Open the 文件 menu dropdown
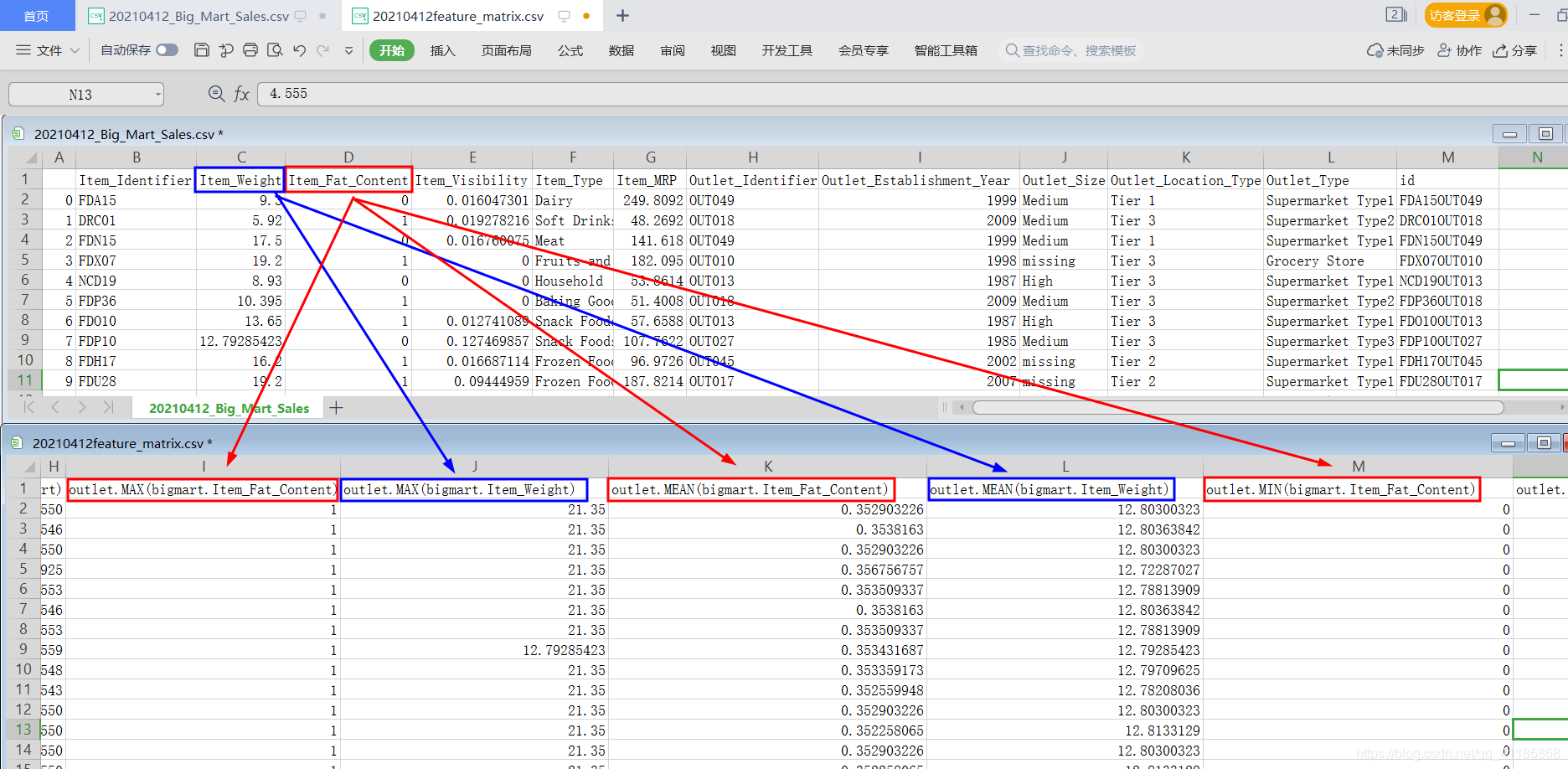 click(x=45, y=50)
